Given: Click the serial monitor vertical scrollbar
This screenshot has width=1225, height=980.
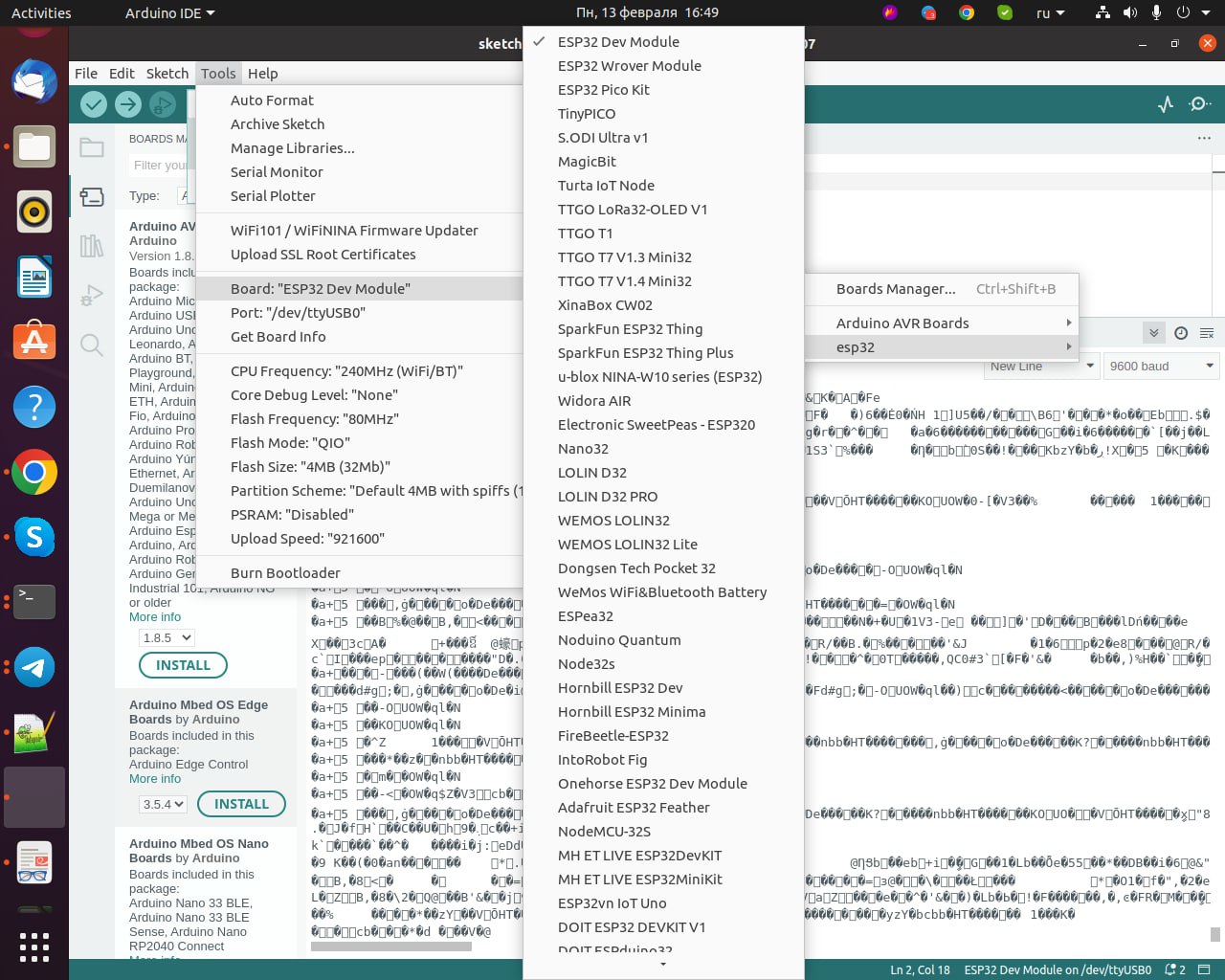Looking at the screenshot, I should click(1215, 934).
